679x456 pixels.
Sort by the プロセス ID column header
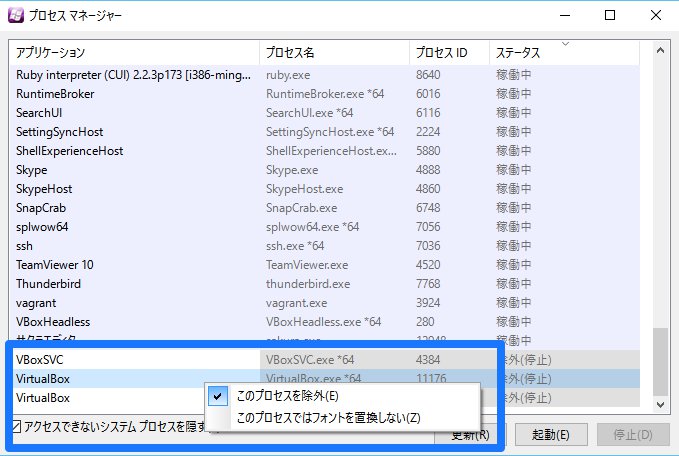tap(449, 52)
